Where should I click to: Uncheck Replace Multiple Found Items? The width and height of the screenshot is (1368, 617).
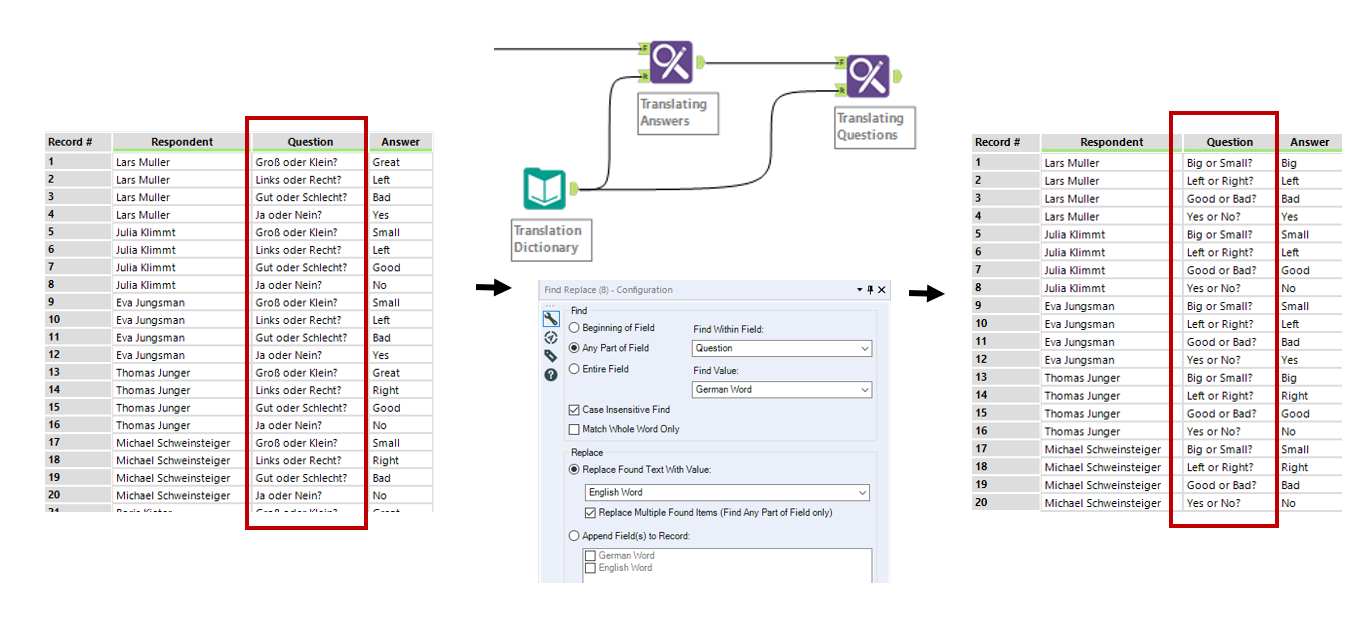click(x=590, y=513)
